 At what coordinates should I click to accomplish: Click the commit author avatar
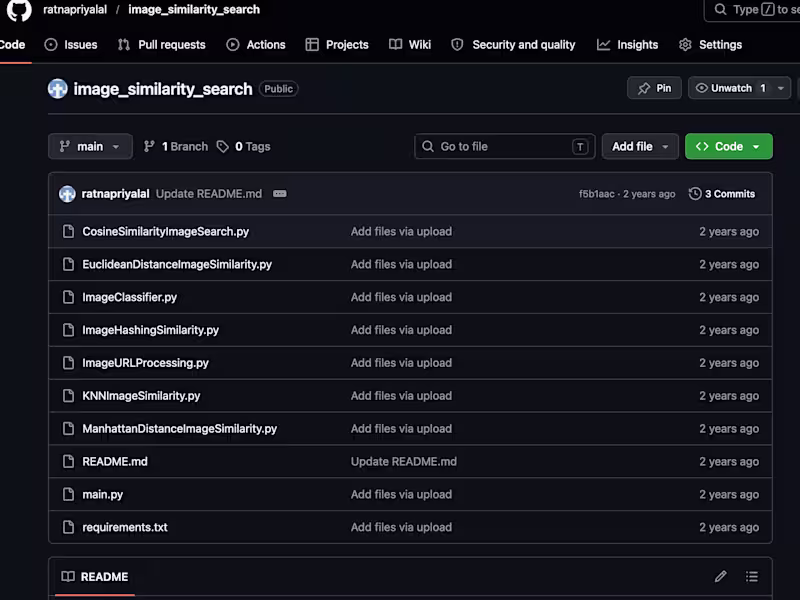[x=67, y=194]
